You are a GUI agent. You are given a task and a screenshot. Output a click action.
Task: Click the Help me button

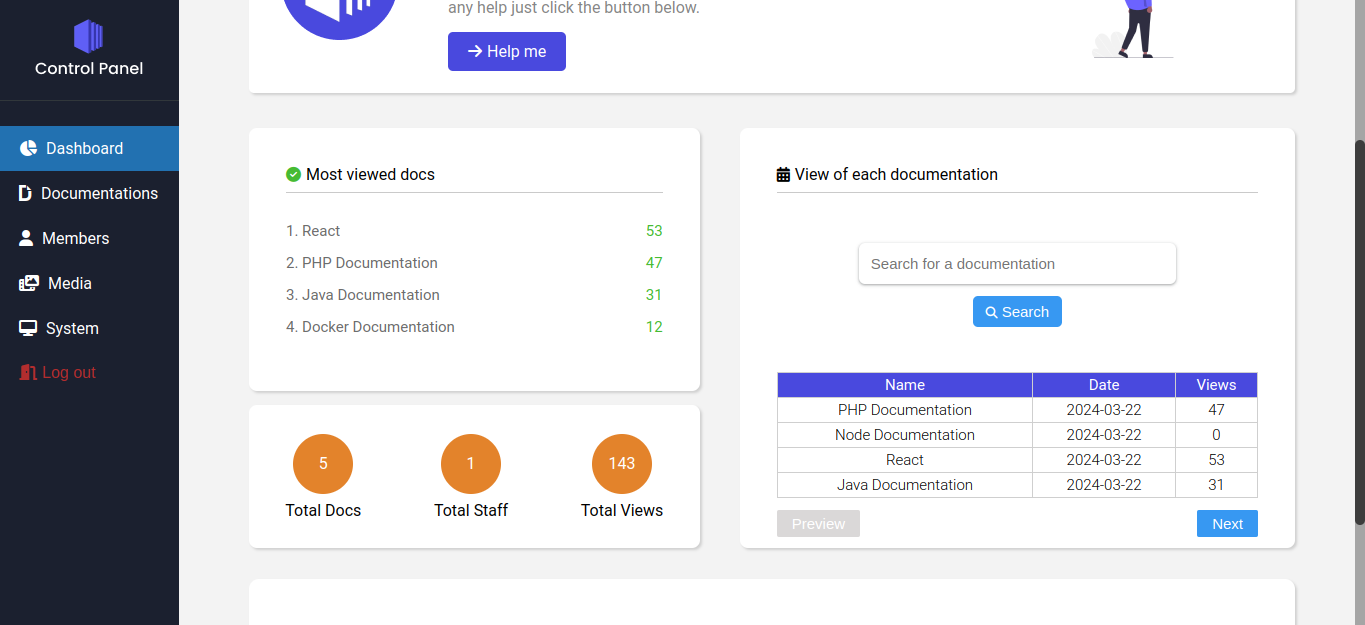(x=507, y=51)
